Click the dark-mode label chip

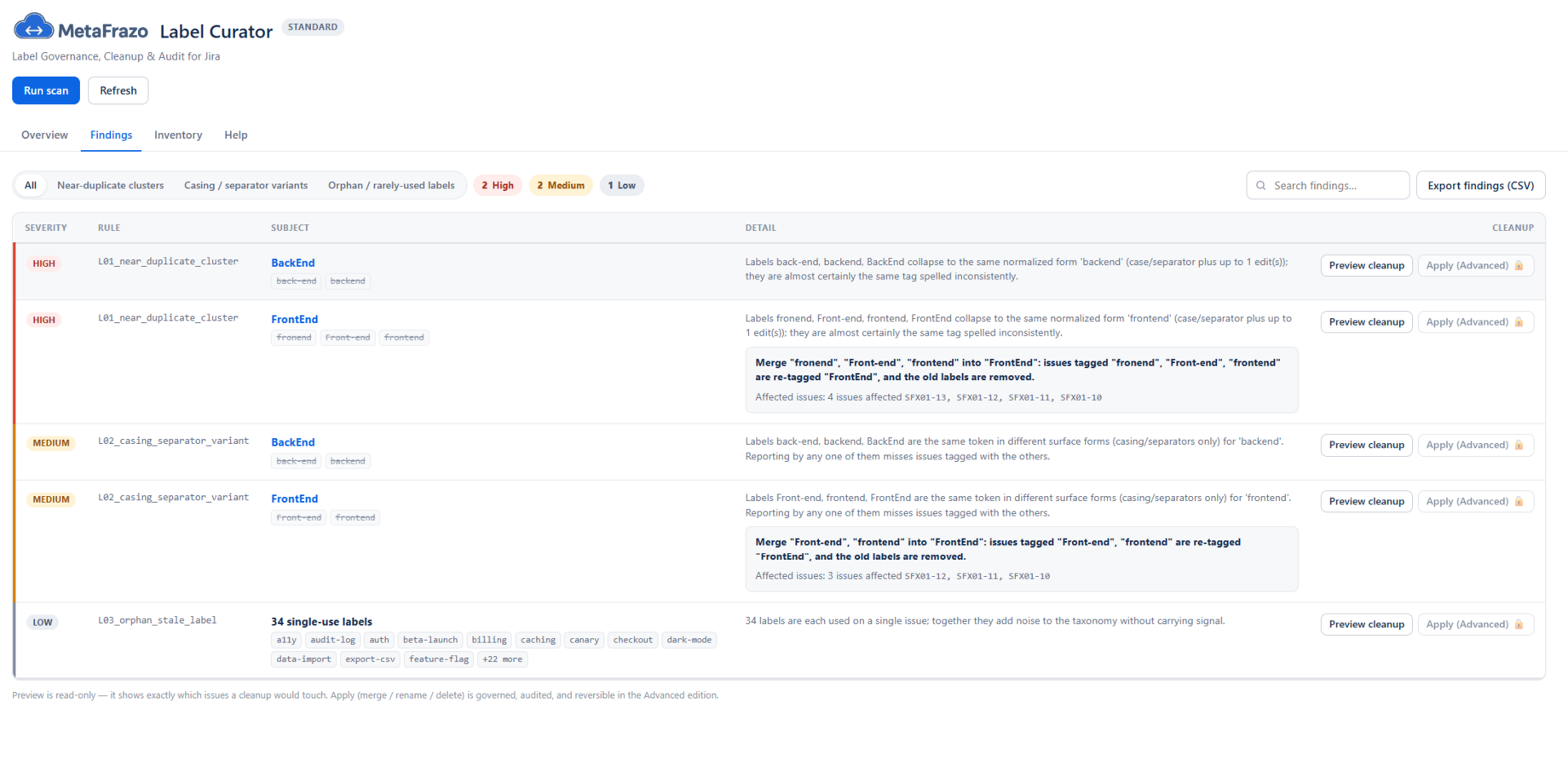[689, 640]
